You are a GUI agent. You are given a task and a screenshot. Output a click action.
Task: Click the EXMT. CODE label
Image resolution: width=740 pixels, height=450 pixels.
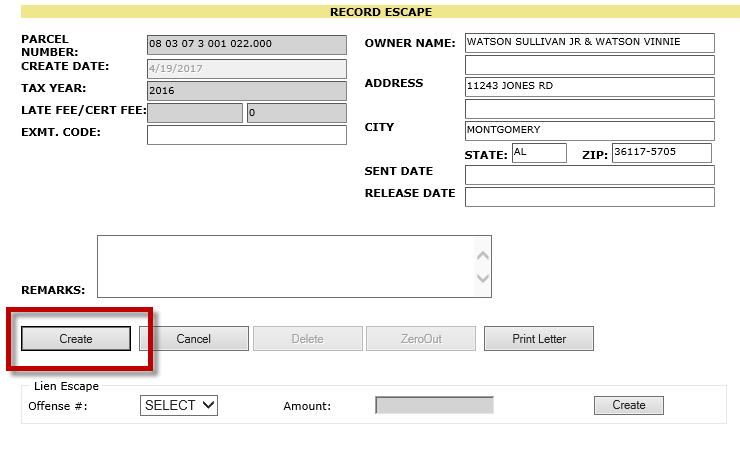61,132
